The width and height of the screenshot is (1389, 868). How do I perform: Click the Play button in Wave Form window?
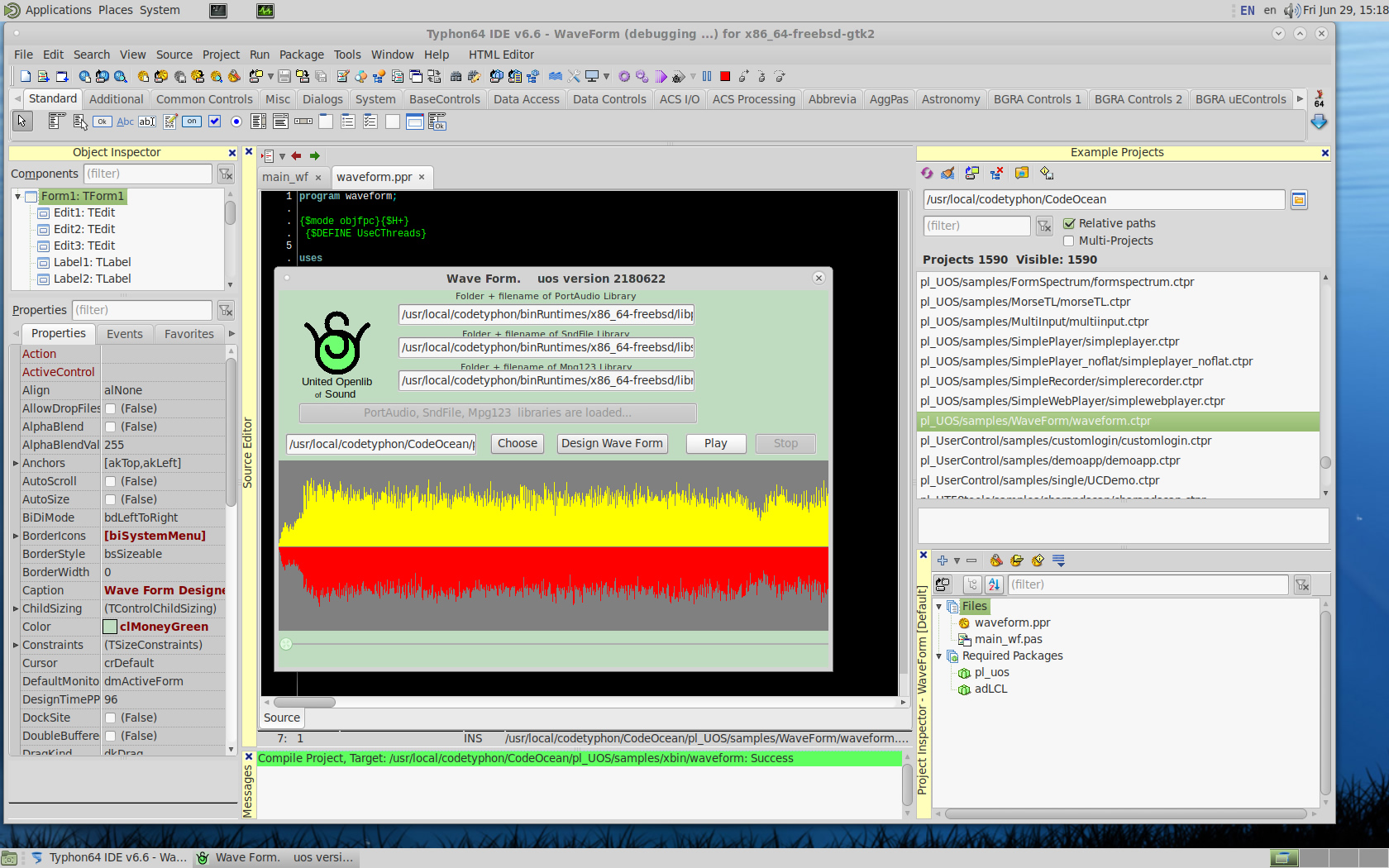tap(716, 444)
